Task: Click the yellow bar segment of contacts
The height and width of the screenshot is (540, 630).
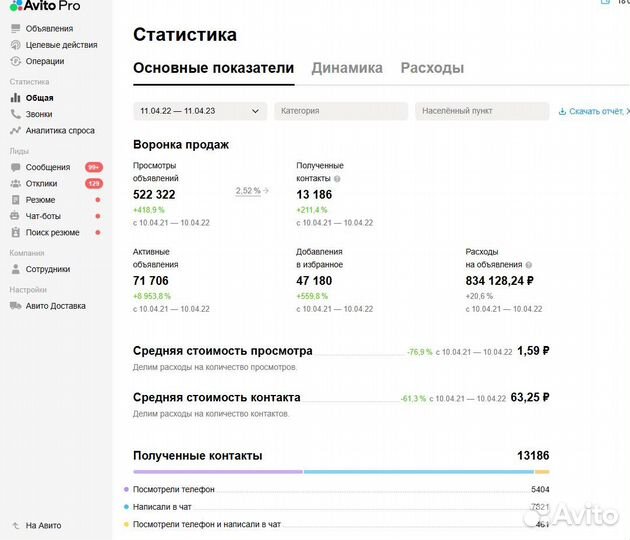Action: (x=542, y=472)
